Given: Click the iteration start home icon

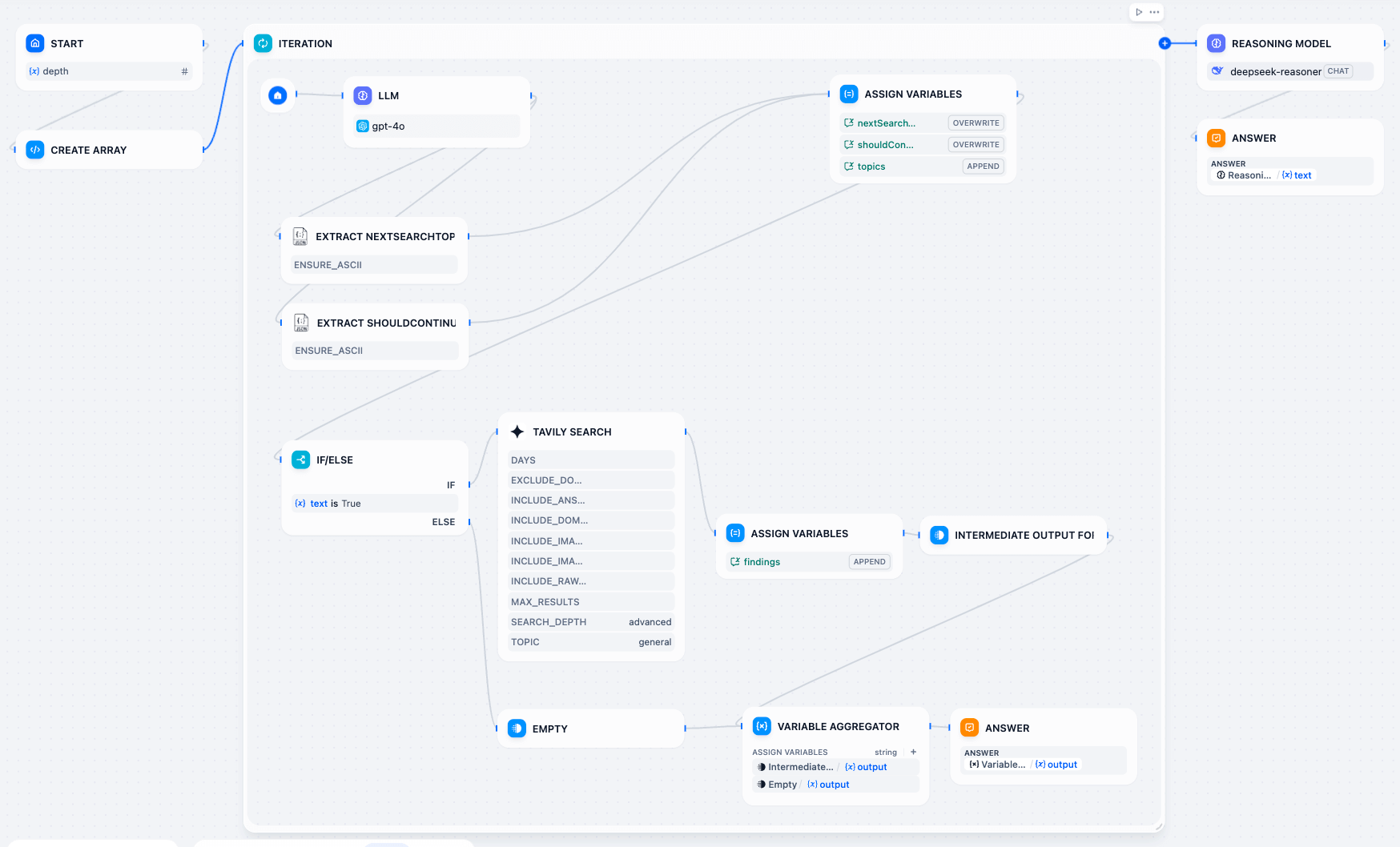Looking at the screenshot, I should click(x=278, y=96).
